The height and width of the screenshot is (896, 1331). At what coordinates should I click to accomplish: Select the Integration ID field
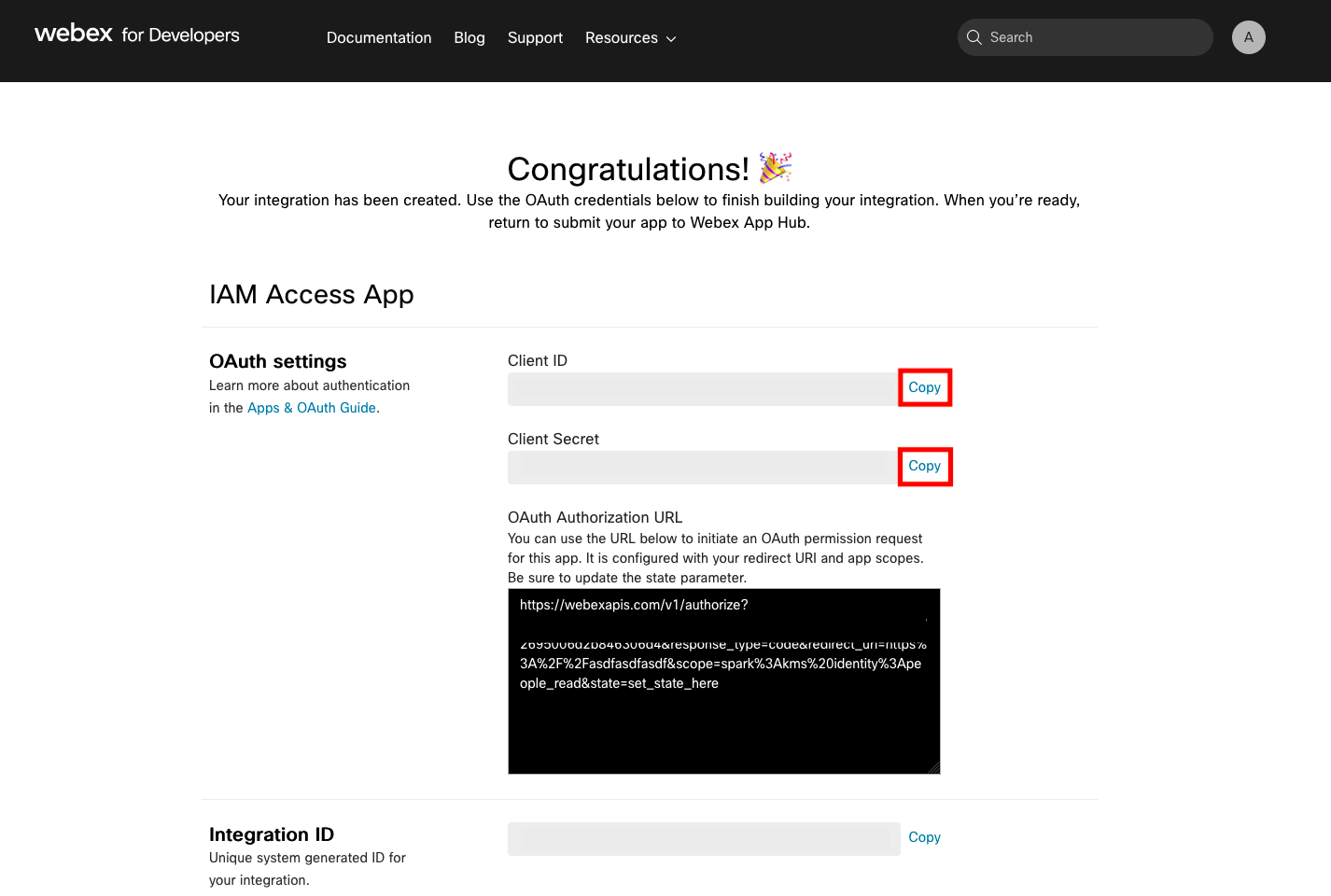pyautogui.click(x=704, y=838)
